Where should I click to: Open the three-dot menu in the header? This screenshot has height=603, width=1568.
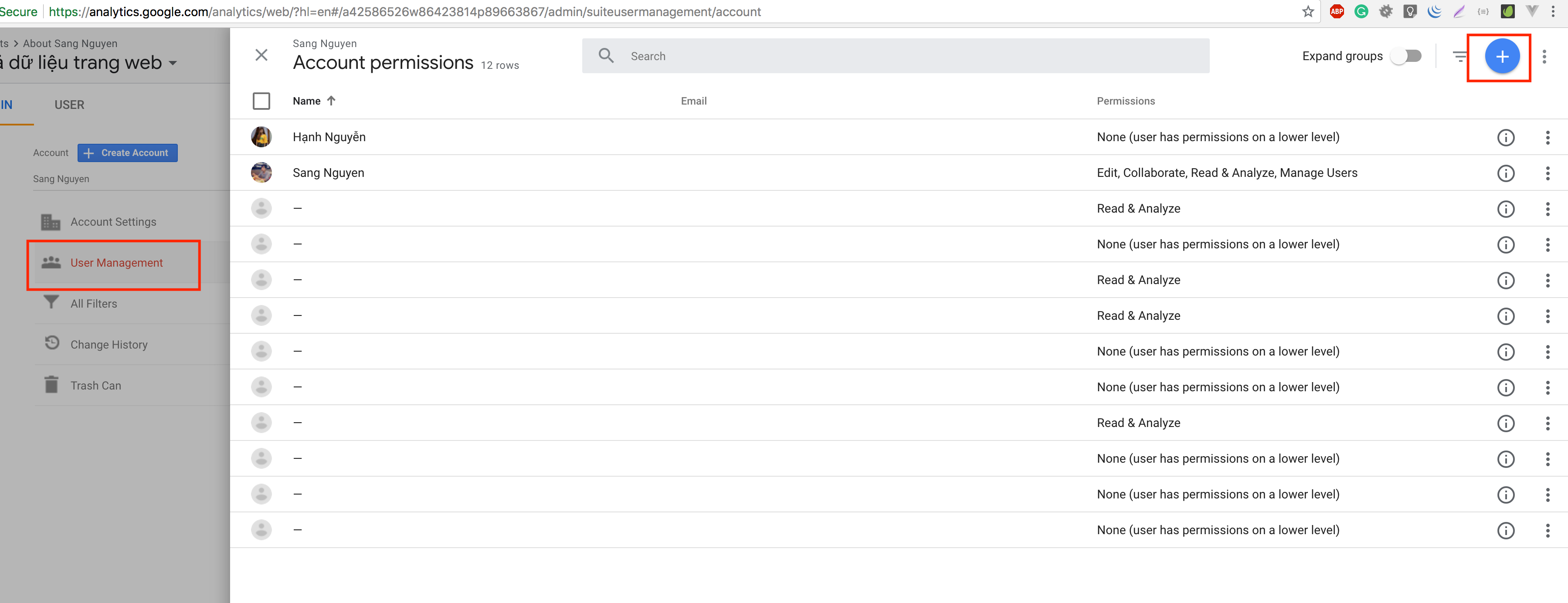[x=1544, y=57]
